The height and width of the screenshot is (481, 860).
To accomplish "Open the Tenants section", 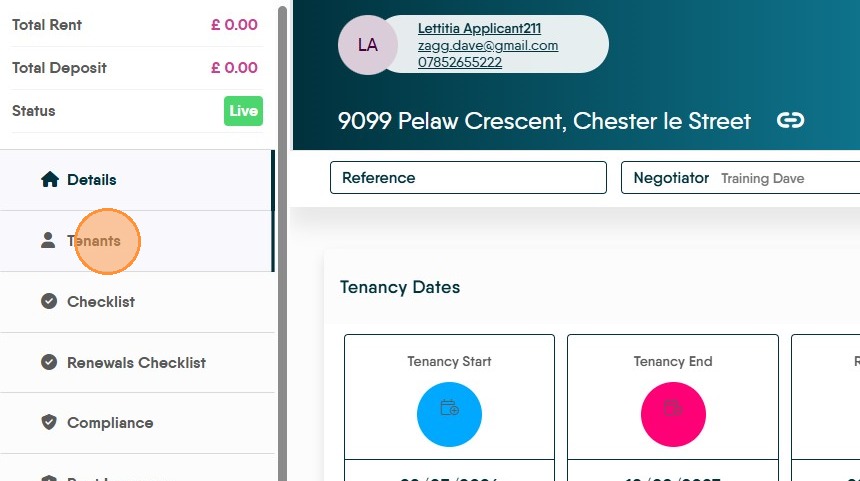I will point(94,241).
